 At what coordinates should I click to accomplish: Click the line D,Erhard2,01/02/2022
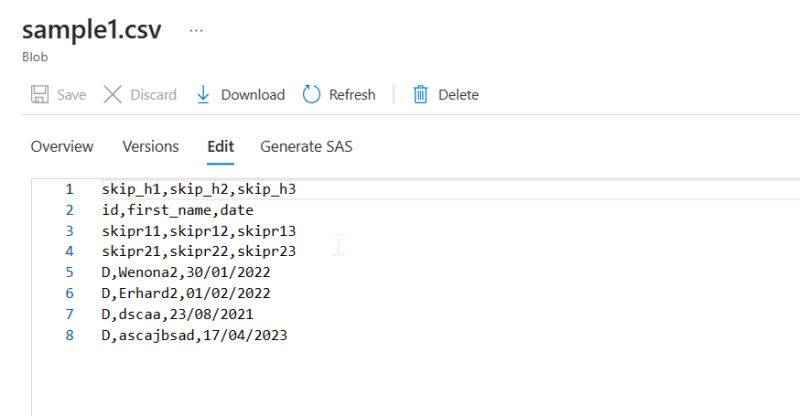186,293
